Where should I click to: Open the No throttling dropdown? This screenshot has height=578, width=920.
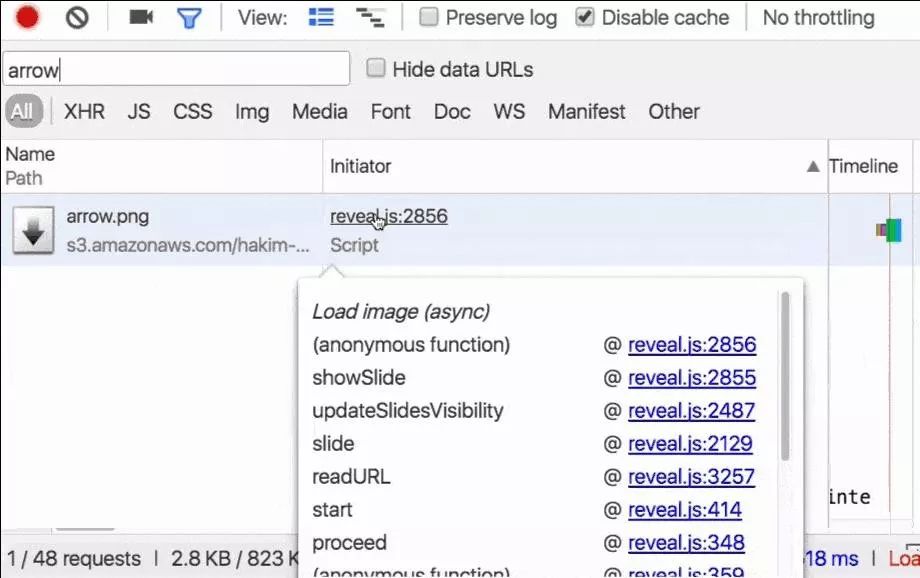point(818,18)
